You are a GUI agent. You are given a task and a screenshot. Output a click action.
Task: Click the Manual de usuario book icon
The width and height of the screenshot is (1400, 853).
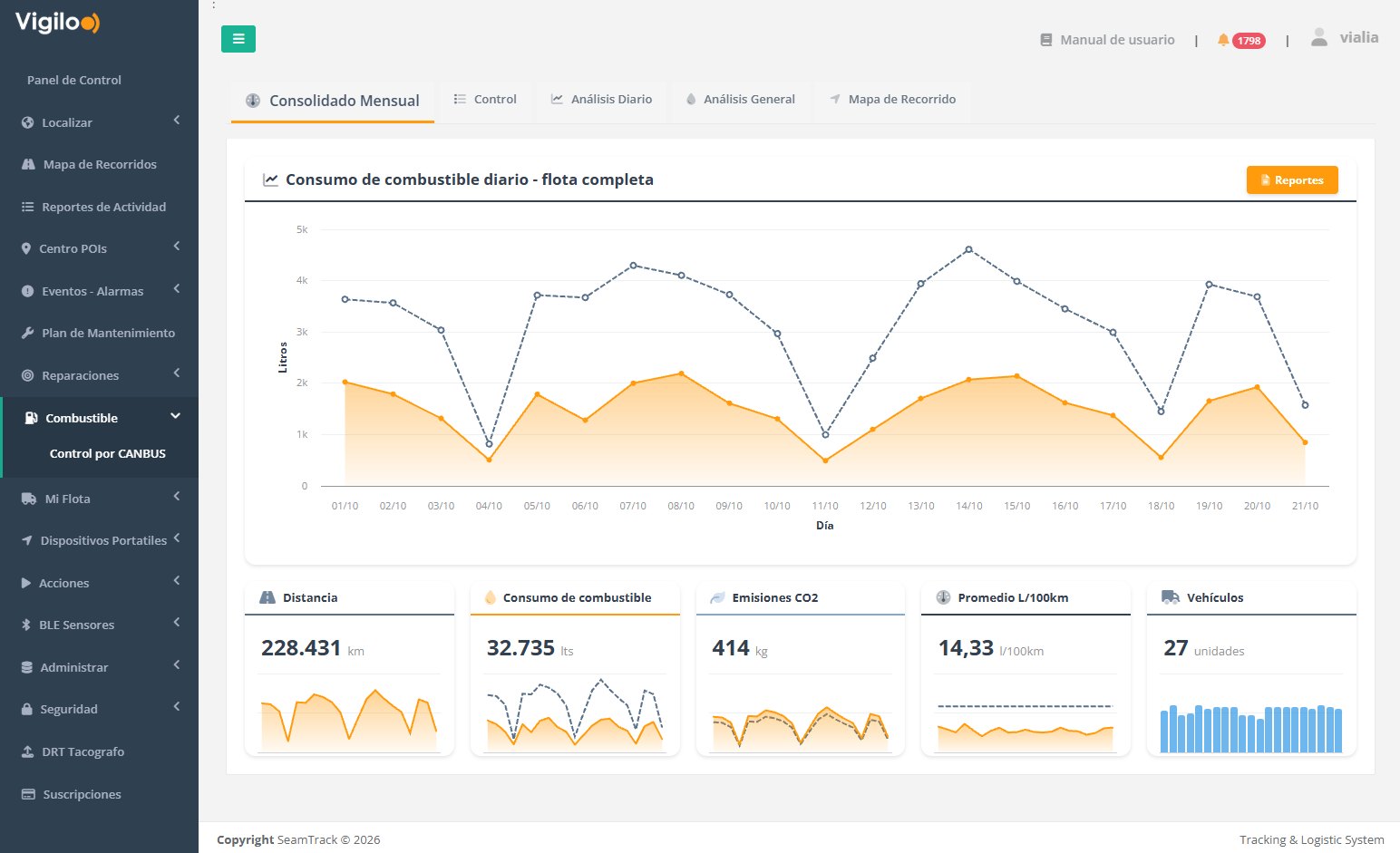[x=1045, y=40]
